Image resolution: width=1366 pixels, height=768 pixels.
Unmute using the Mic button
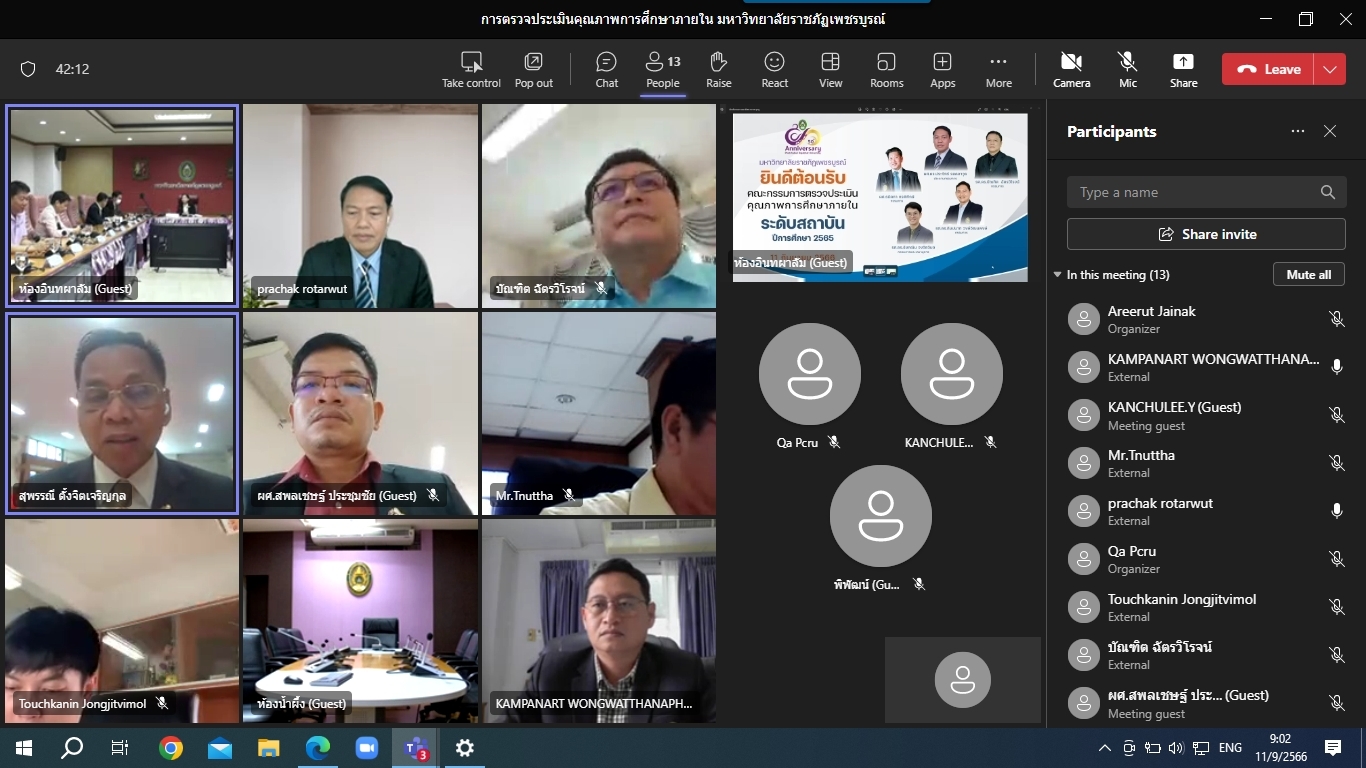(1128, 69)
